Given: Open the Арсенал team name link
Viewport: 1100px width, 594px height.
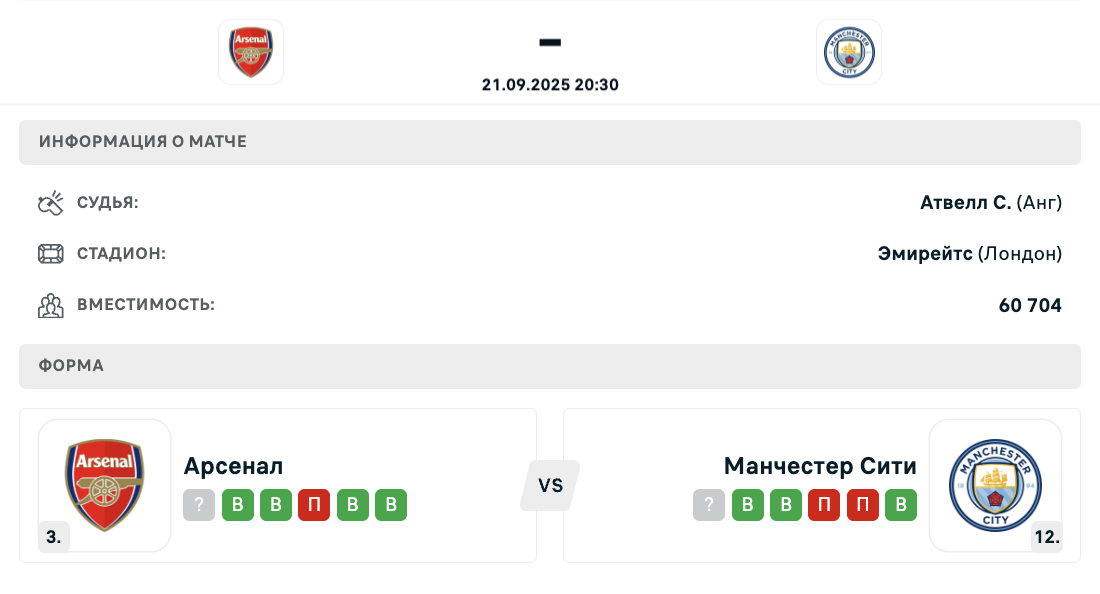Looking at the screenshot, I should pyautogui.click(x=233, y=466).
